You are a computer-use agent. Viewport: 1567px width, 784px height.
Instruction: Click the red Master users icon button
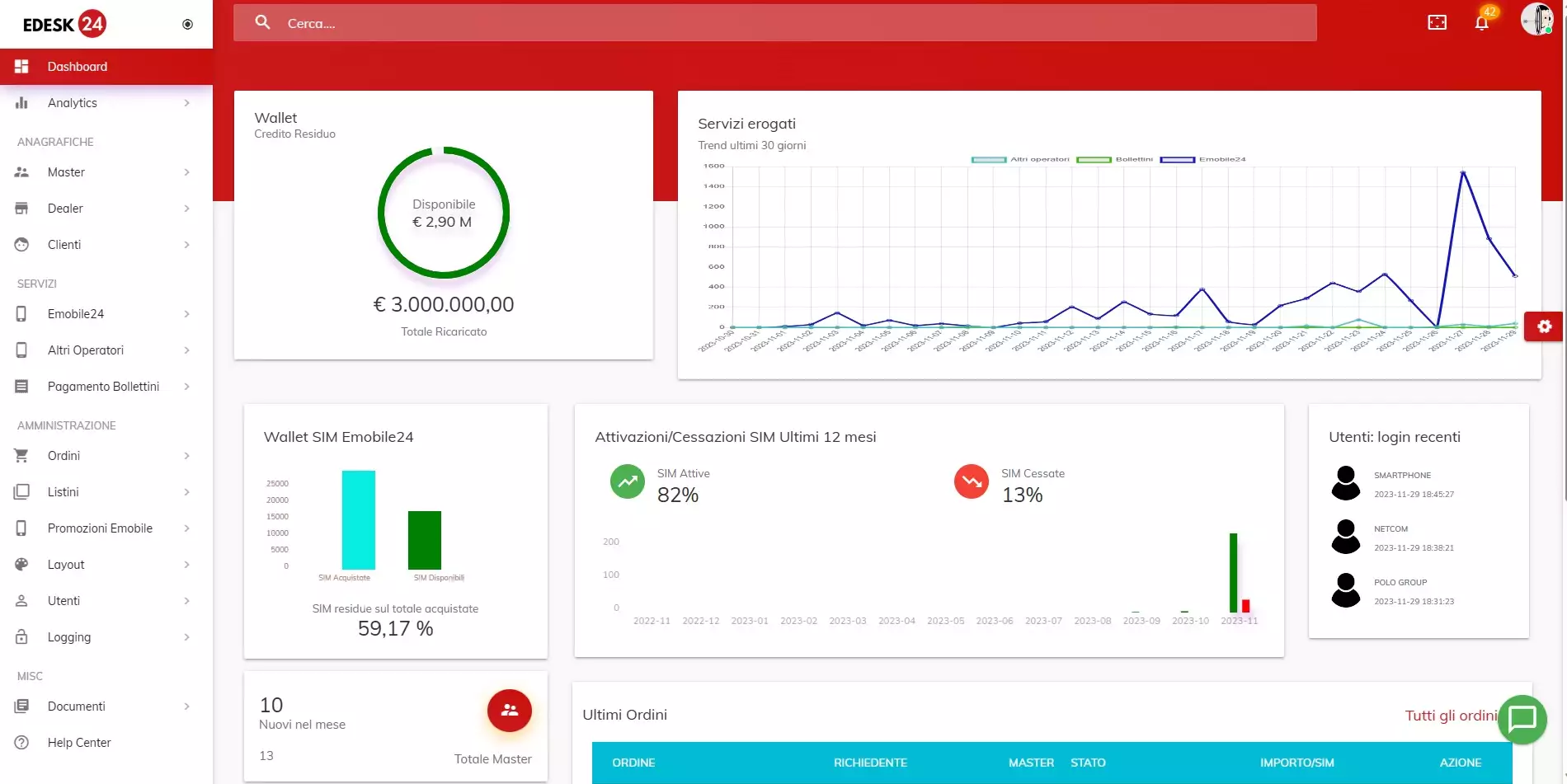click(509, 710)
